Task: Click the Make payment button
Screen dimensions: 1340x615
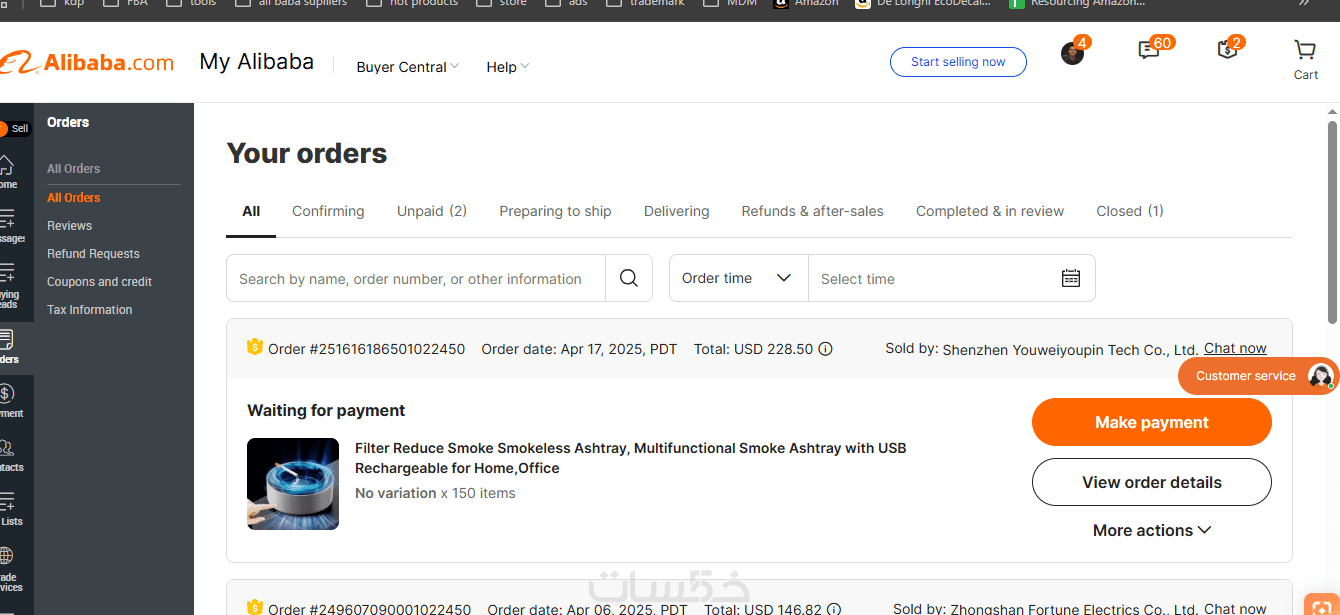Action: (x=1152, y=422)
